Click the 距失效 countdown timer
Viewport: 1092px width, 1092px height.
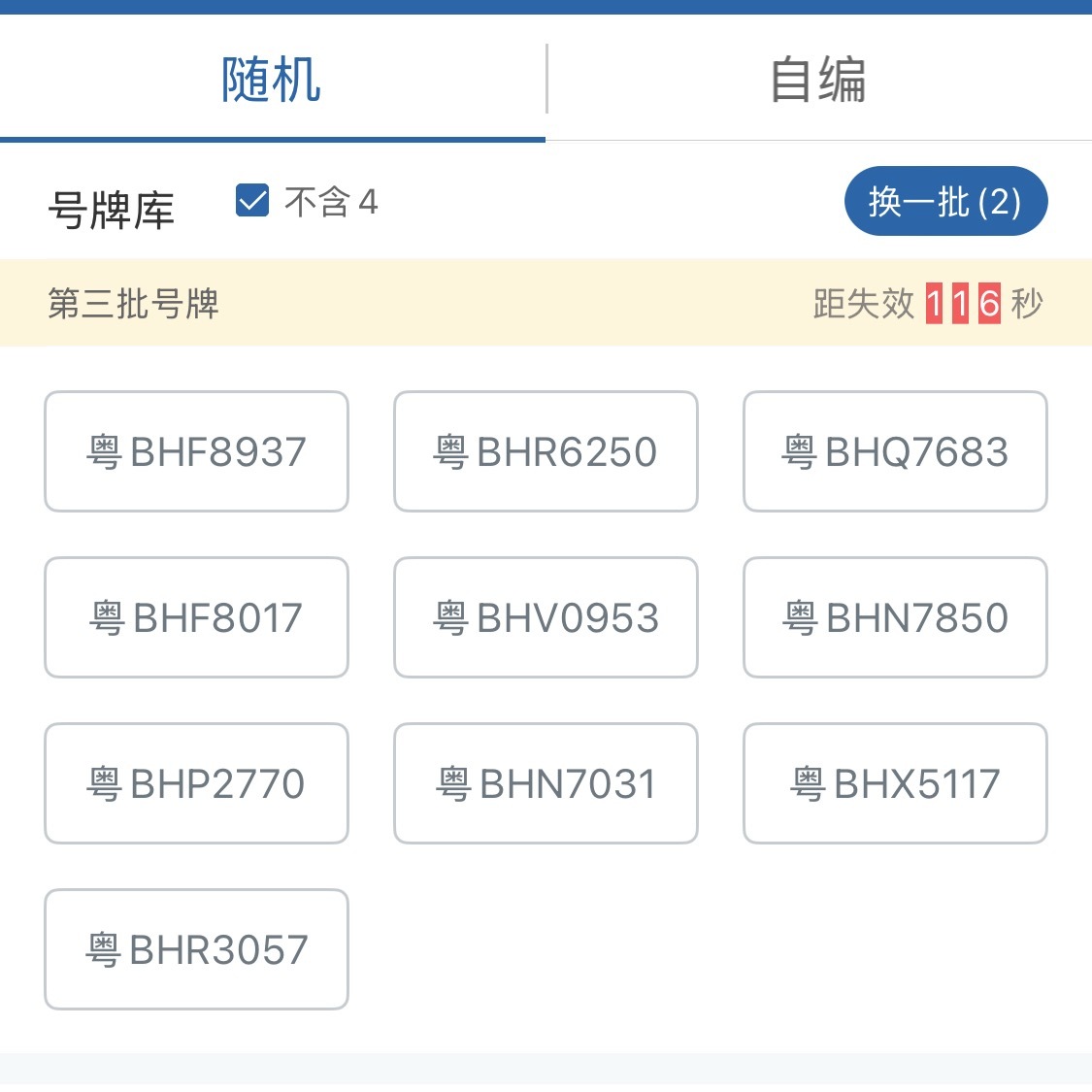tap(928, 304)
